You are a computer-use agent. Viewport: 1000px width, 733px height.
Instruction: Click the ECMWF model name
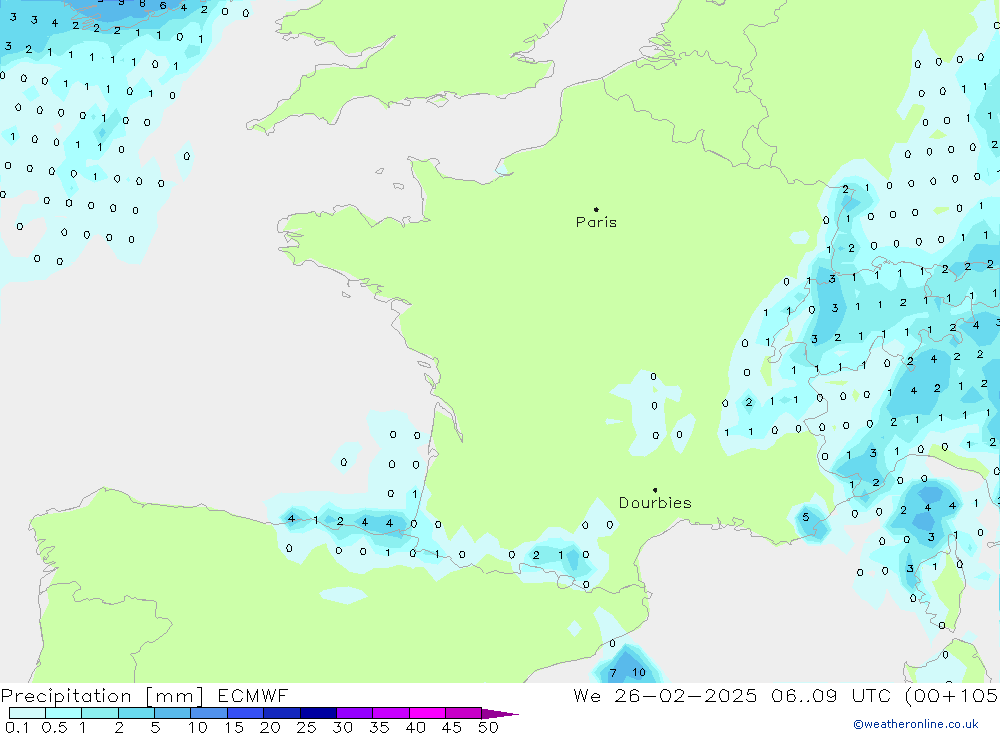[x=253, y=695]
